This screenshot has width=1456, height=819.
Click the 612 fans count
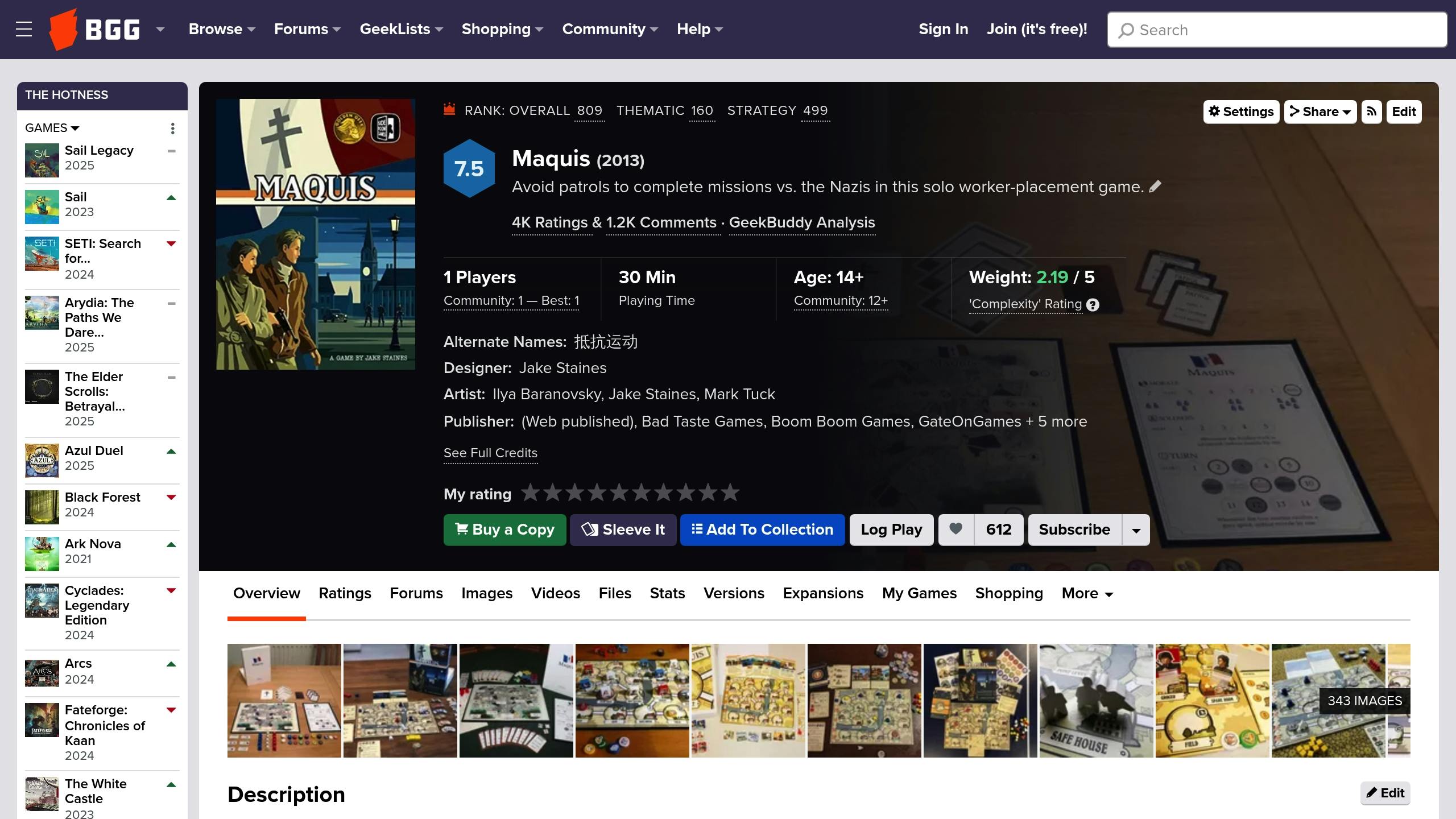click(999, 530)
